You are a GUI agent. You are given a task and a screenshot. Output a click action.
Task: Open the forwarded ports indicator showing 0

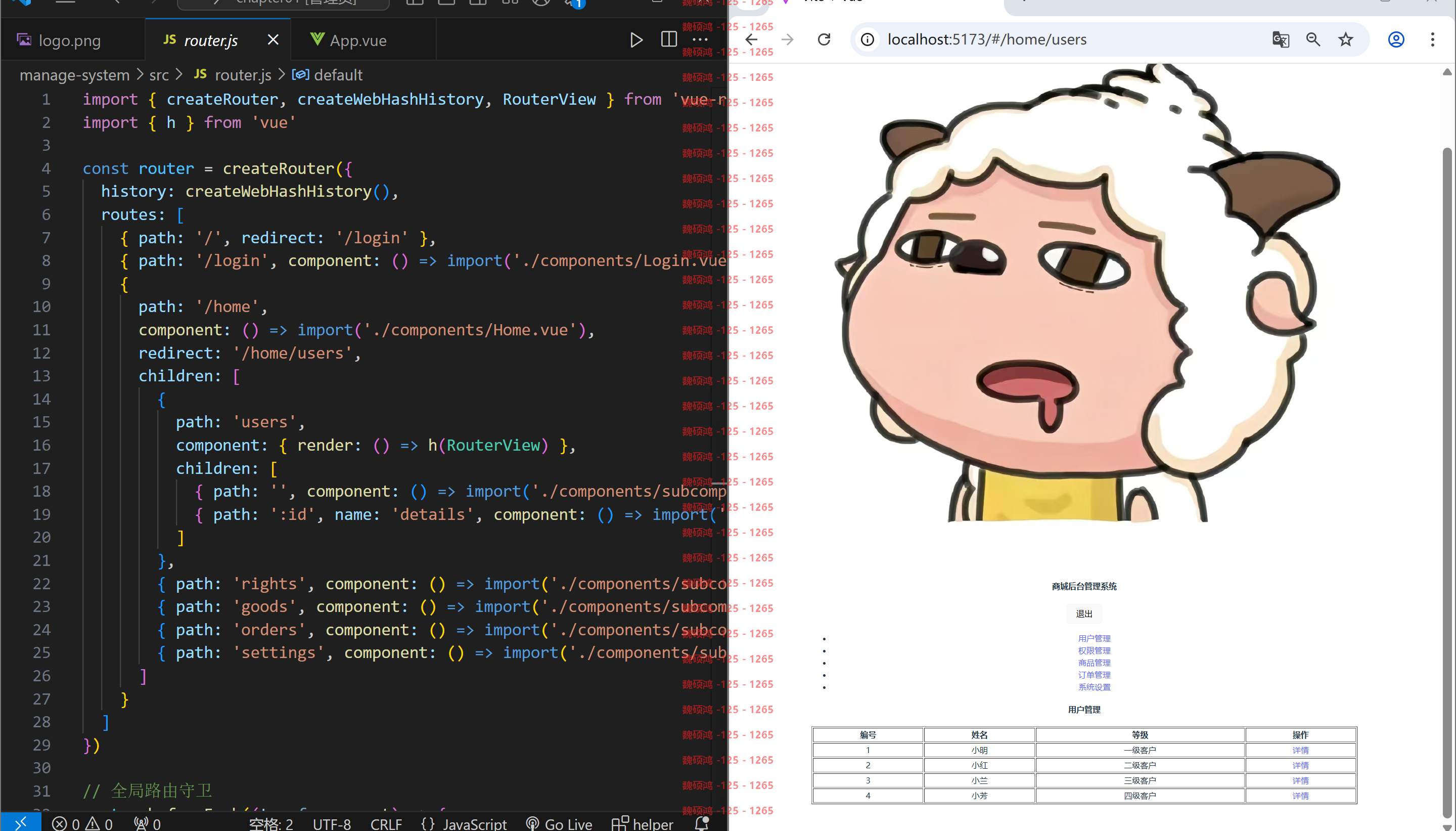pos(147,823)
